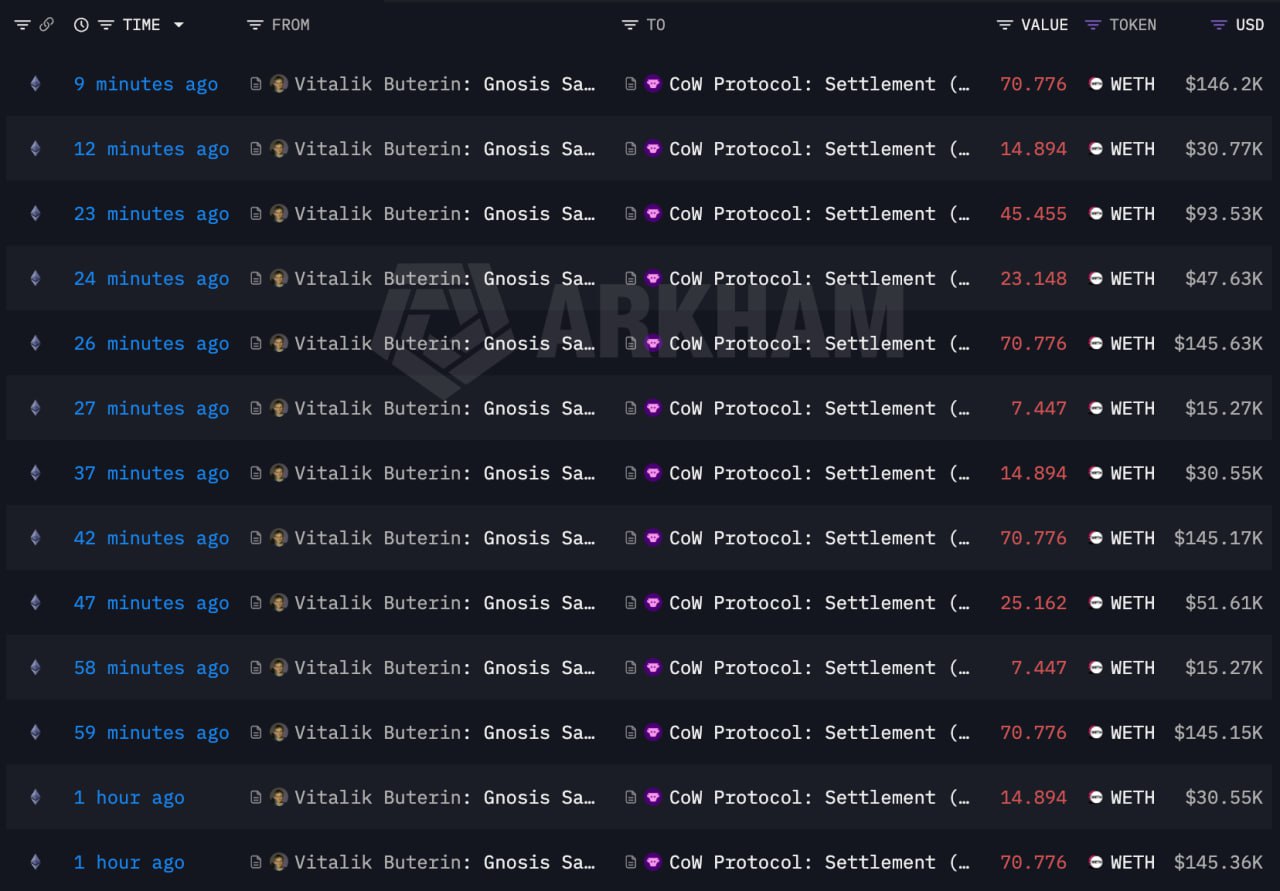The height and width of the screenshot is (891, 1280).
Task: Click WETH token icon in 37 minutes row
Action: pos(1096,473)
